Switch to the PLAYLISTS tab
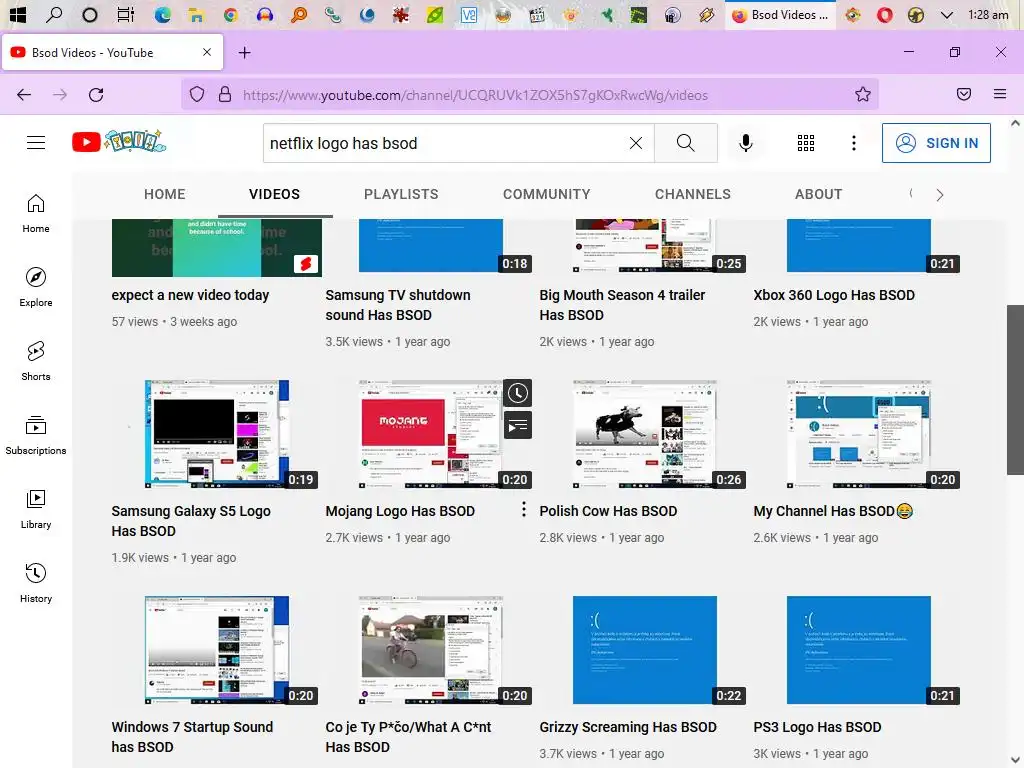The height and width of the screenshot is (768, 1024). [401, 195]
